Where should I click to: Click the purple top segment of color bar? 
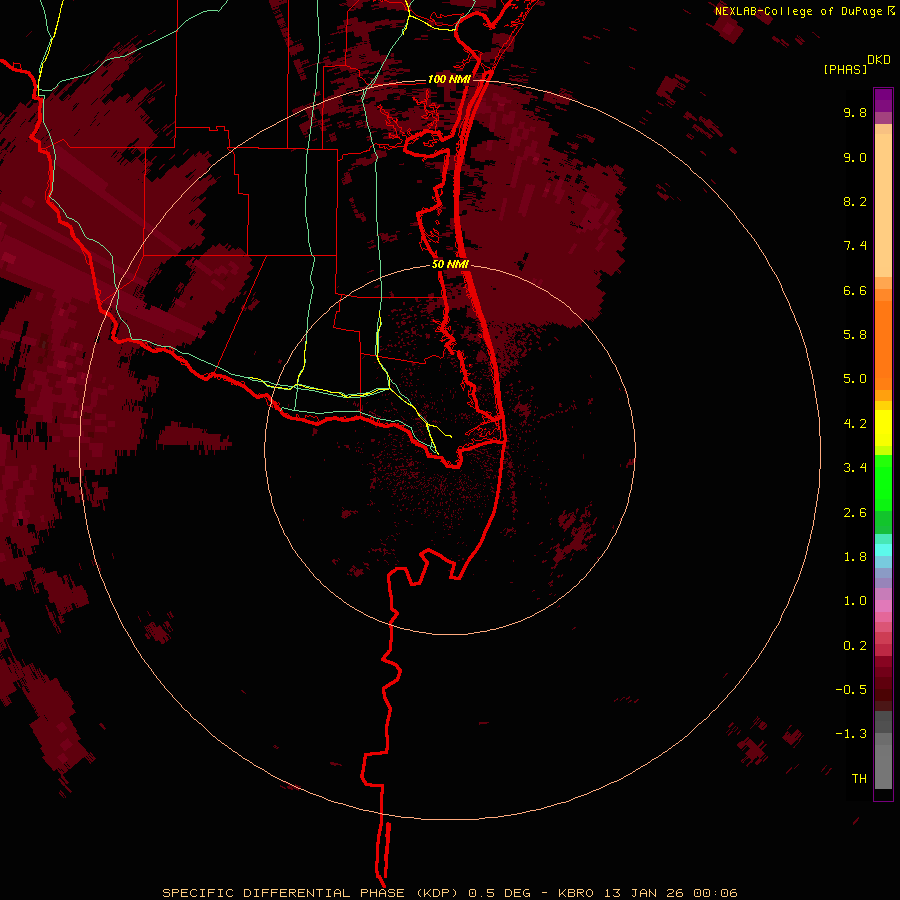pos(883,100)
